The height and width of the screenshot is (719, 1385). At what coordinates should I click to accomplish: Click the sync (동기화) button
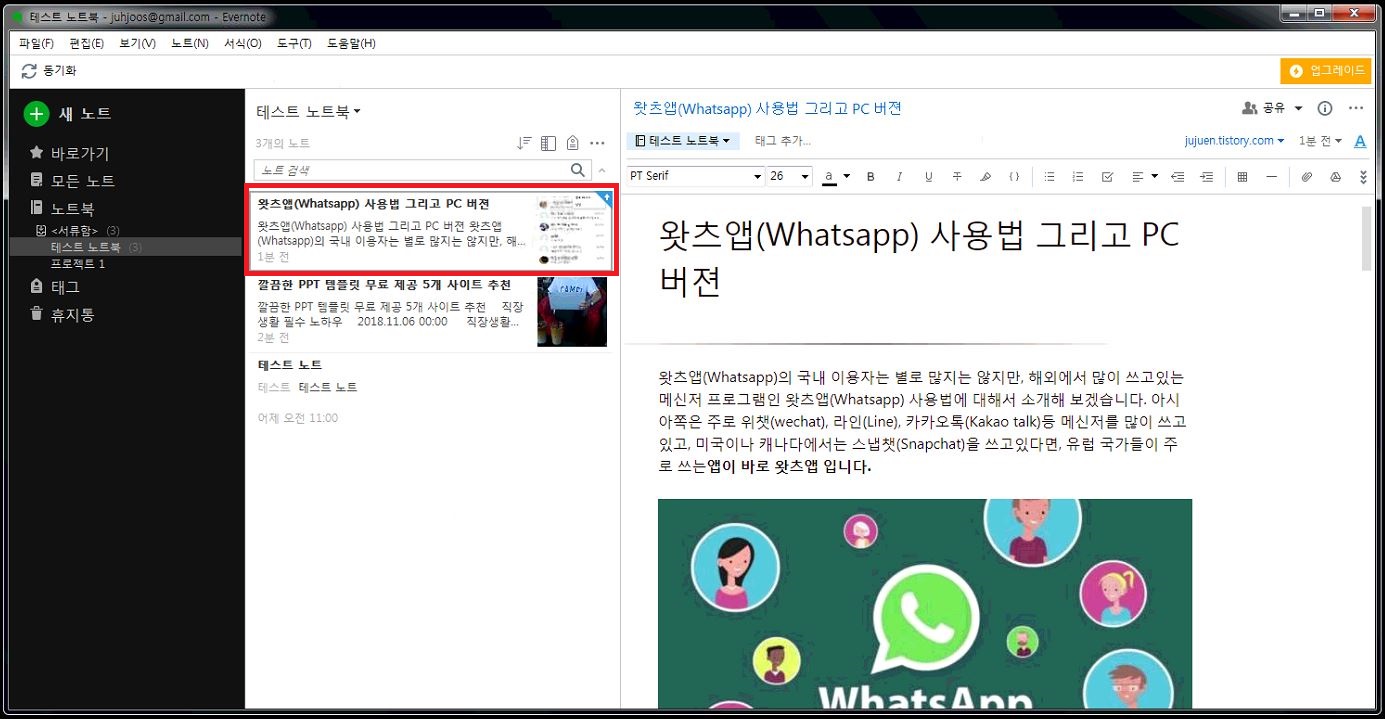[x=49, y=71]
